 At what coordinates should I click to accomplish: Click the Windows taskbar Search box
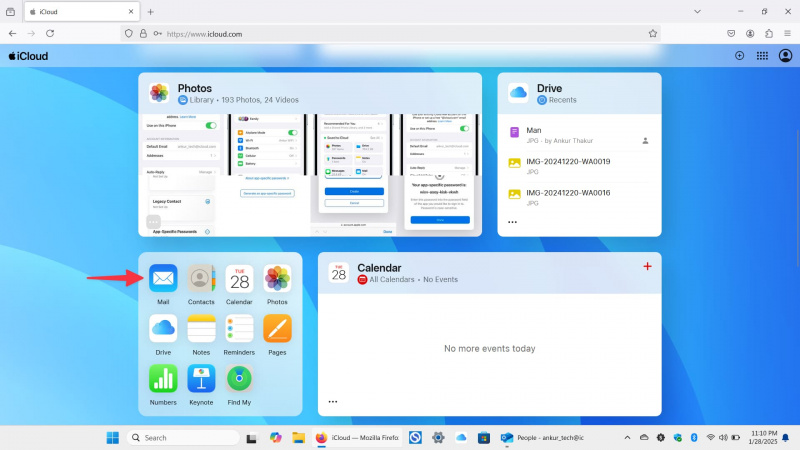click(x=183, y=438)
